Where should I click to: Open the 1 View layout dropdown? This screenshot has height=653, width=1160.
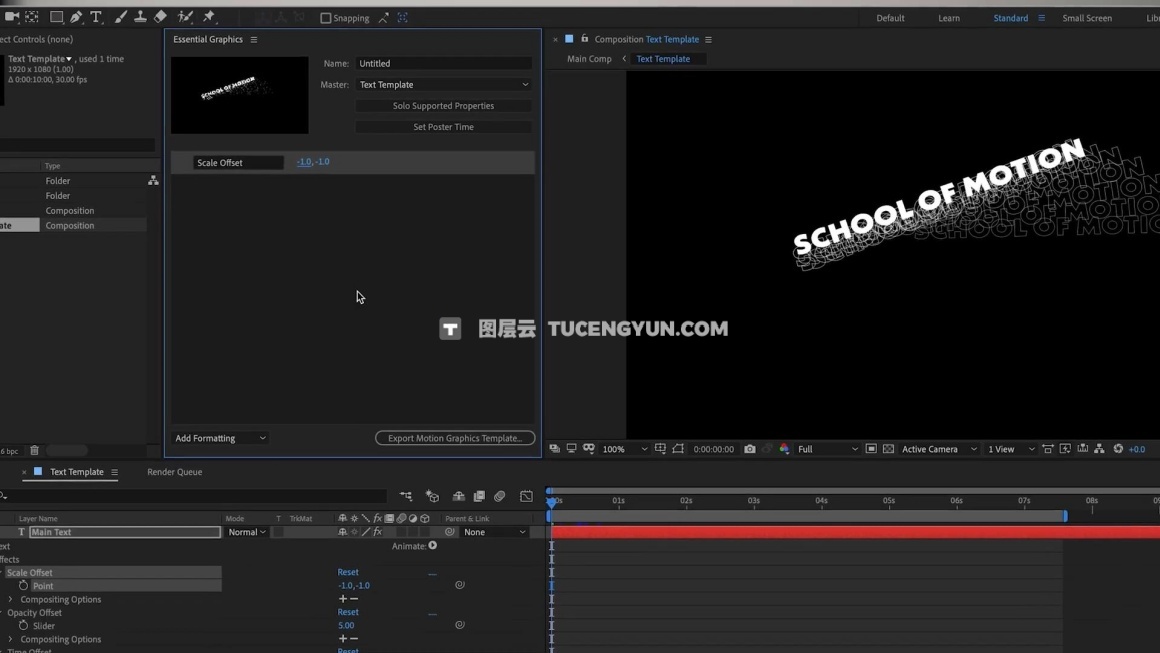(1011, 449)
